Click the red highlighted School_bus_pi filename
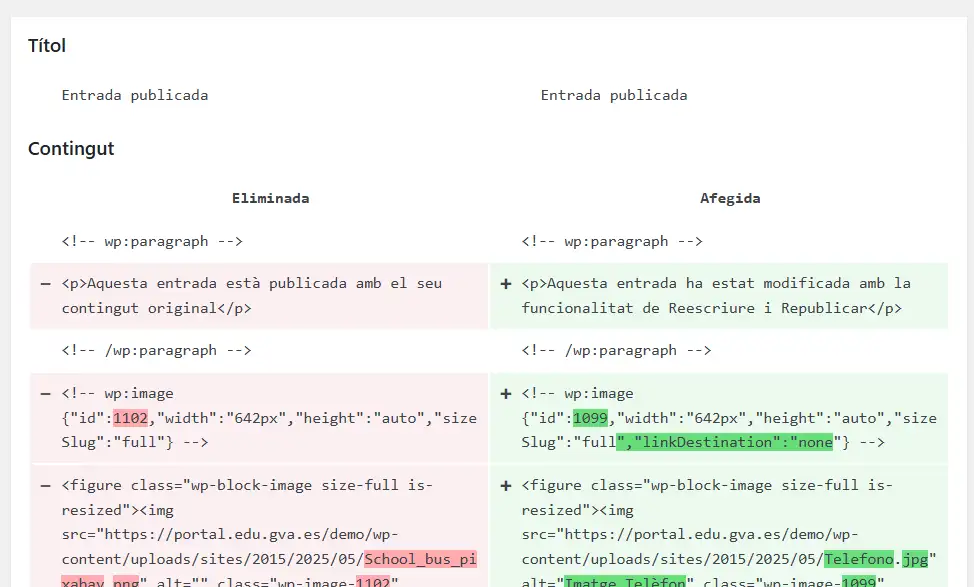The image size is (974, 587). [421, 559]
